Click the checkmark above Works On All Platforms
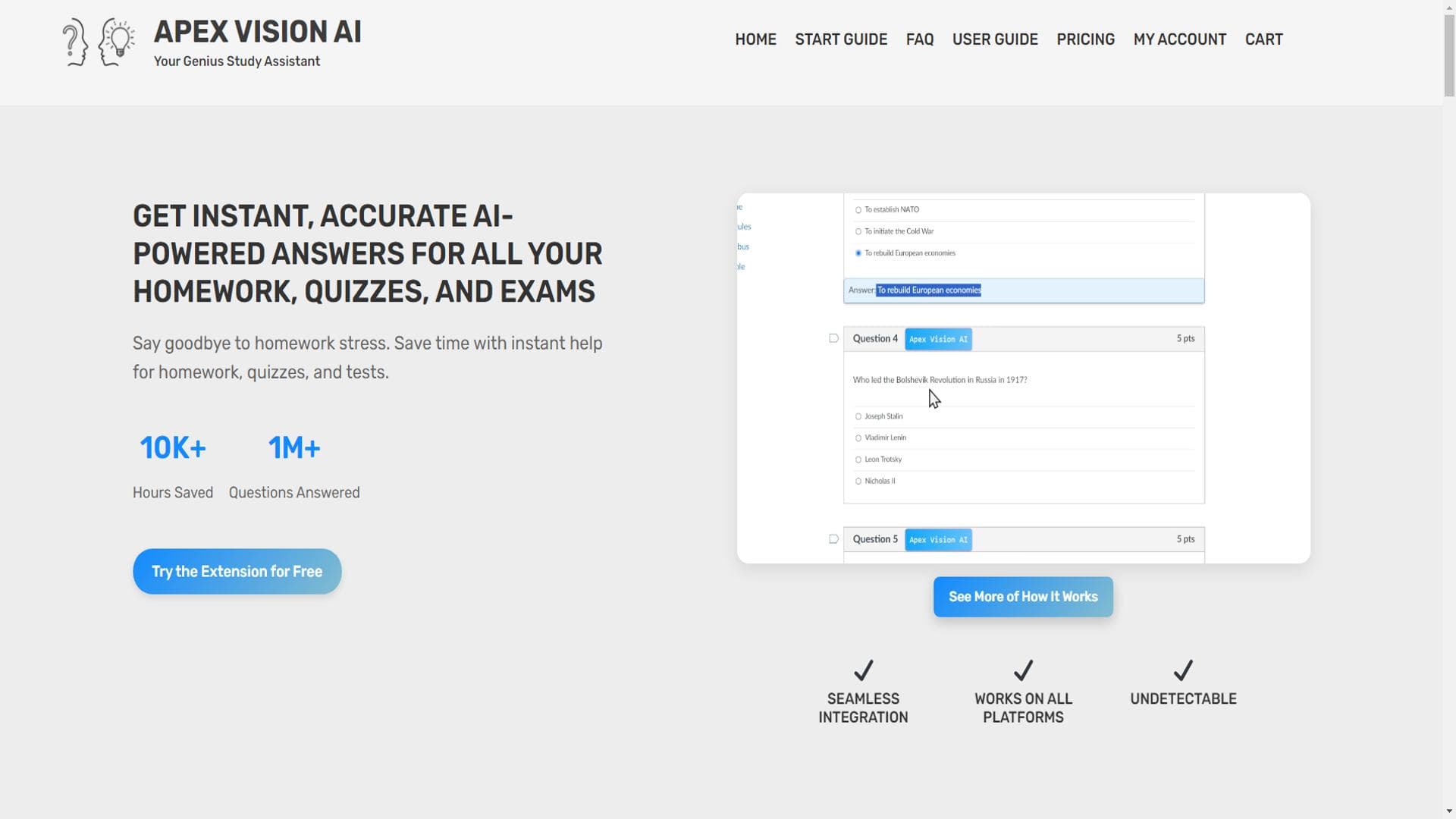 [x=1023, y=670]
